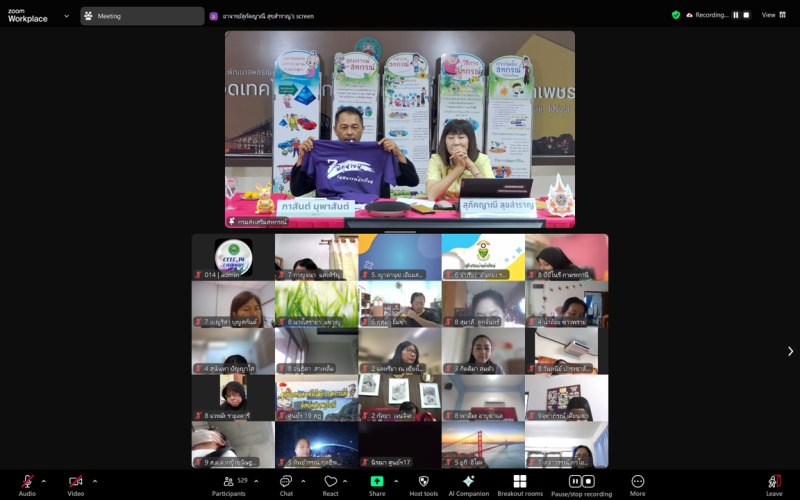Image resolution: width=800 pixels, height=500 pixels.
Task: Select the Meeting tab
Action: pyautogui.click(x=142, y=16)
